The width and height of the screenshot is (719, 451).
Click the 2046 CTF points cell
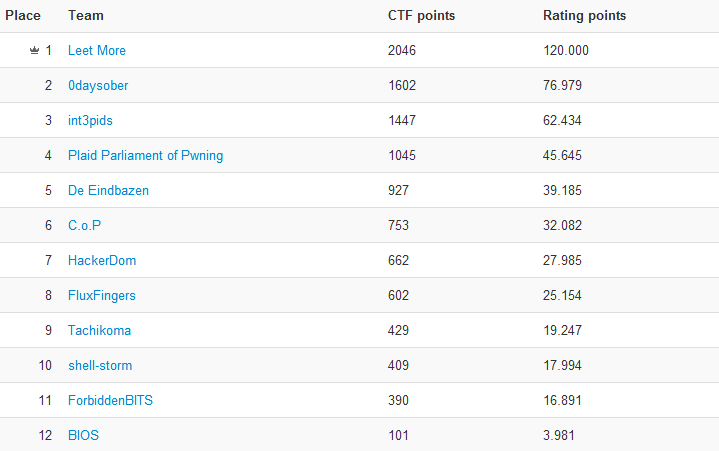pyautogui.click(x=402, y=50)
